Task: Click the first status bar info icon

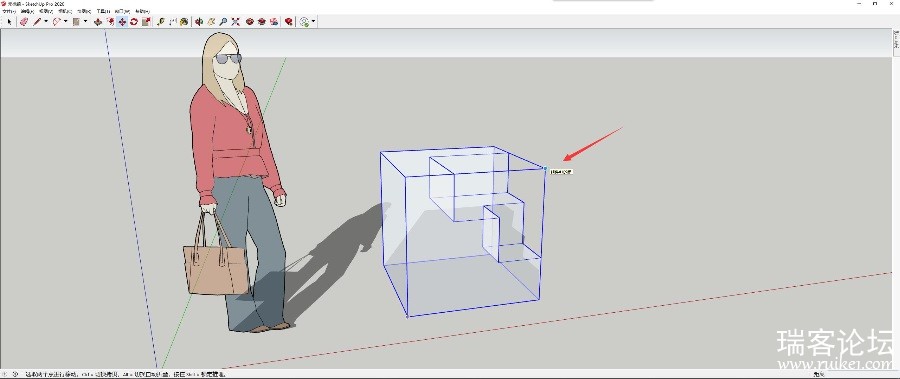Action: 5,374
